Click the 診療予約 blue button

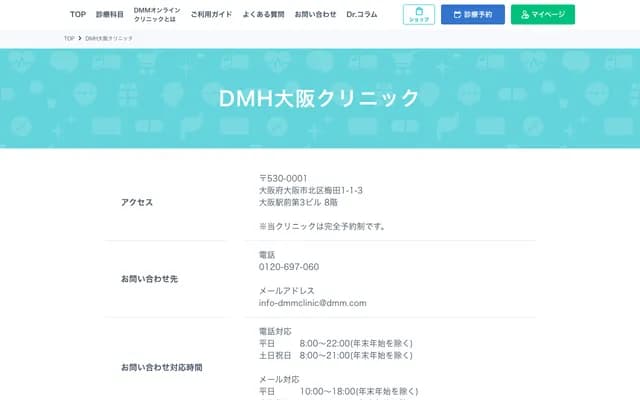click(x=473, y=15)
